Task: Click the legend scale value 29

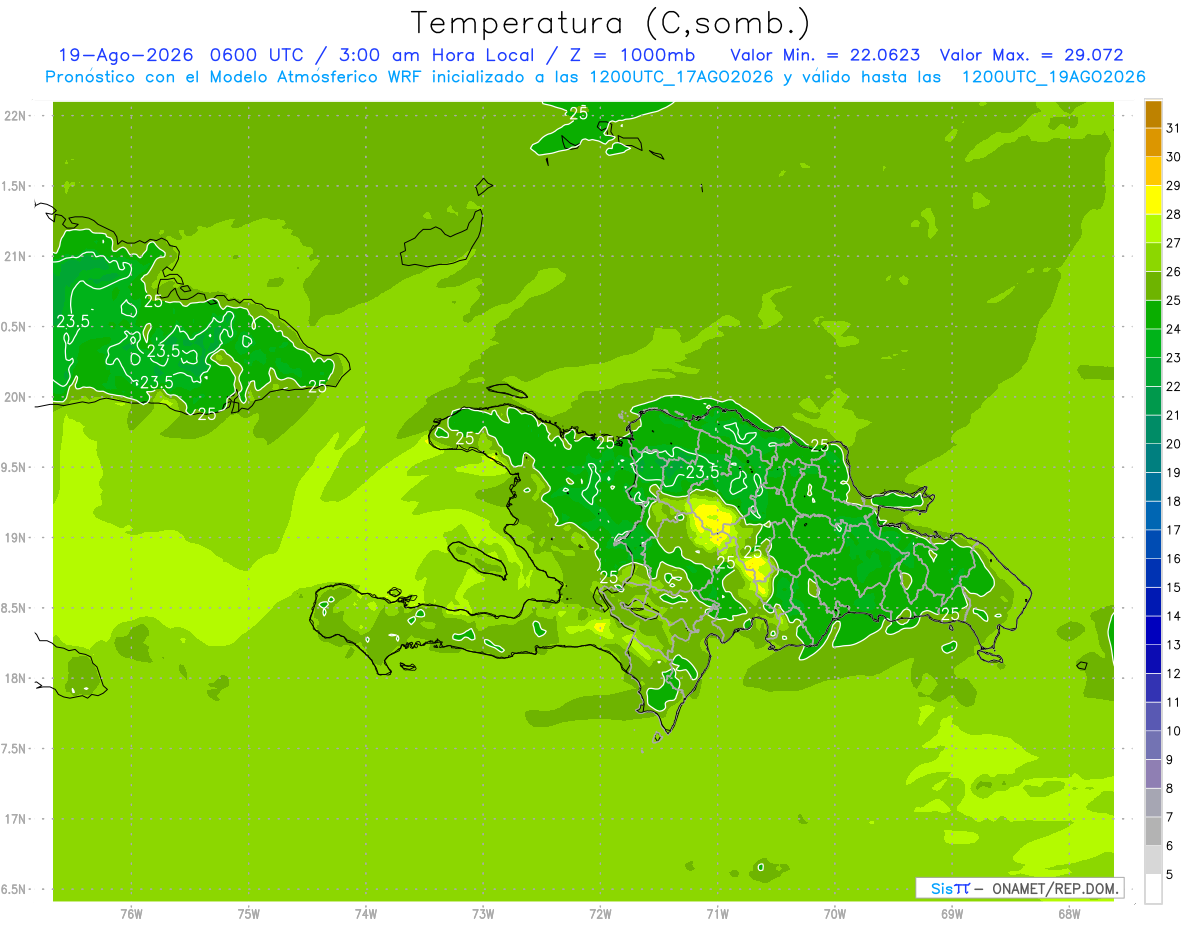Action: (x=1174, y=186)
